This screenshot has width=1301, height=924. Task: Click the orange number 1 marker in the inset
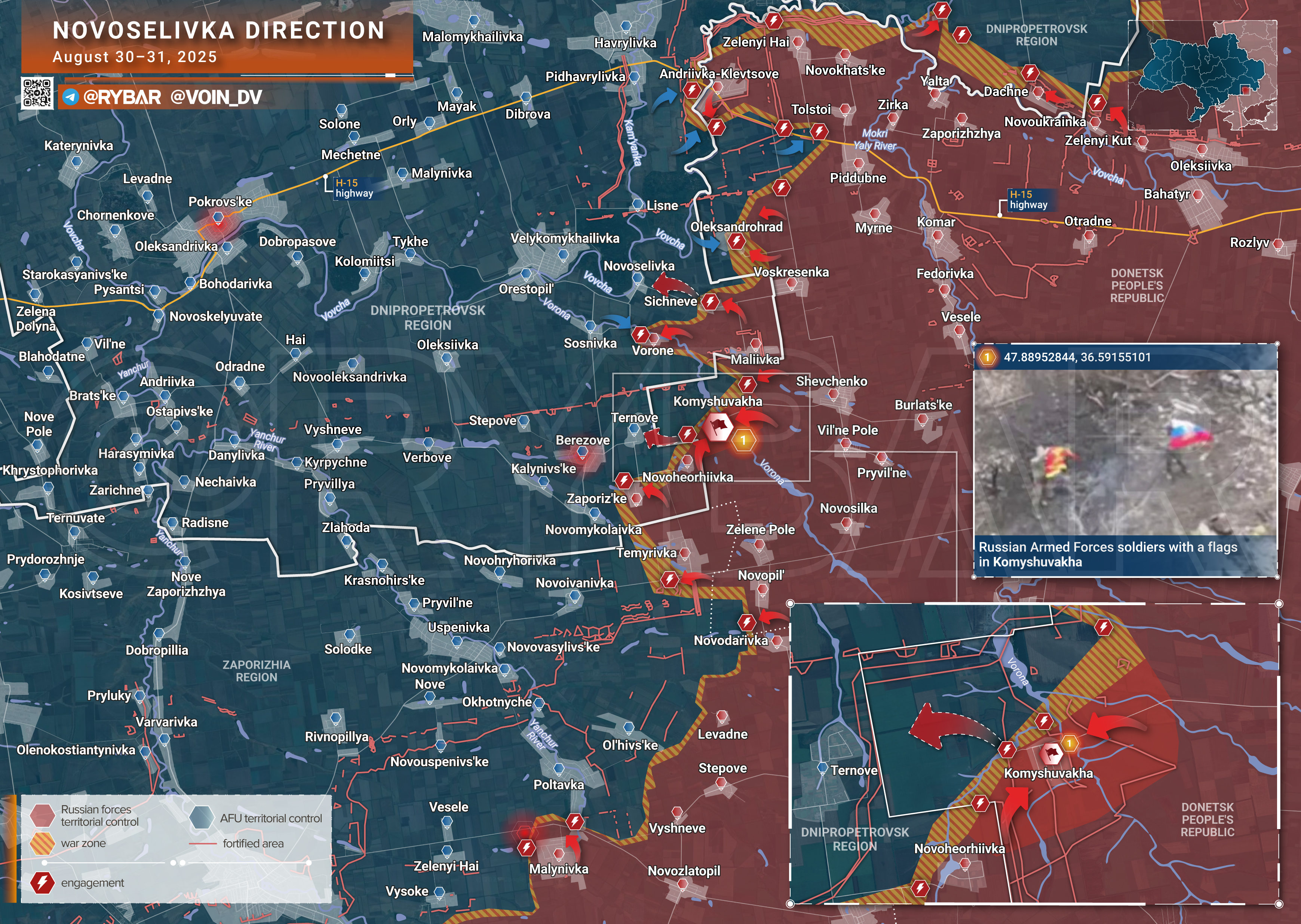click(1070, 743)
